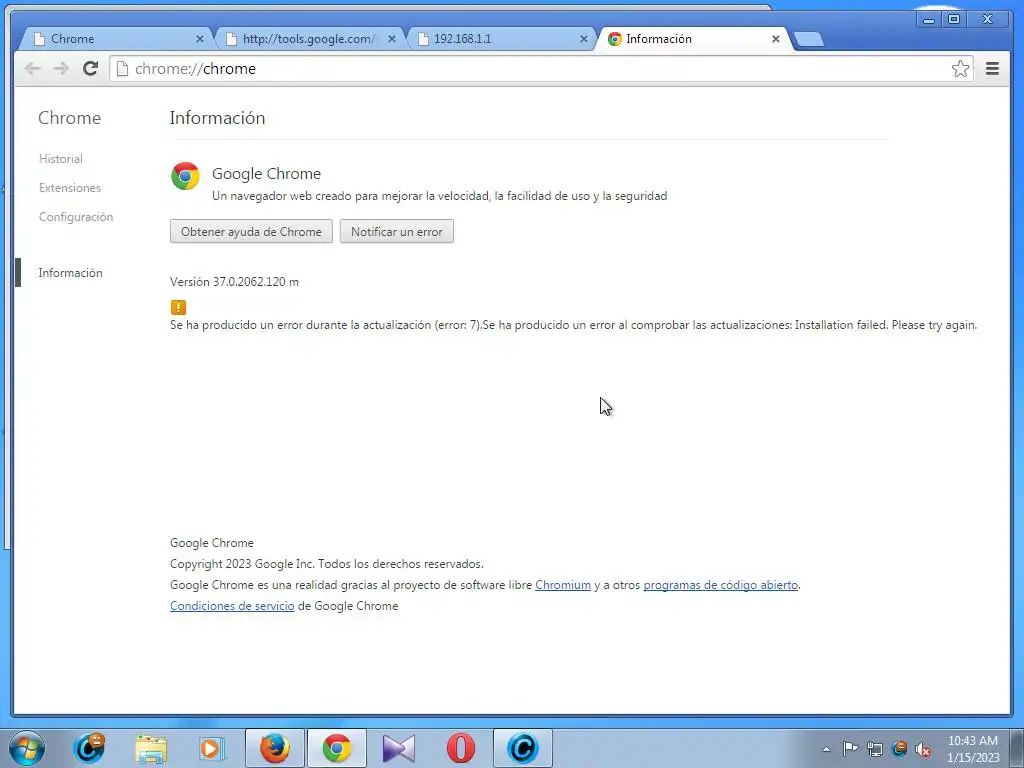Launch Windows Media Player from taskbar

[212, 748]
